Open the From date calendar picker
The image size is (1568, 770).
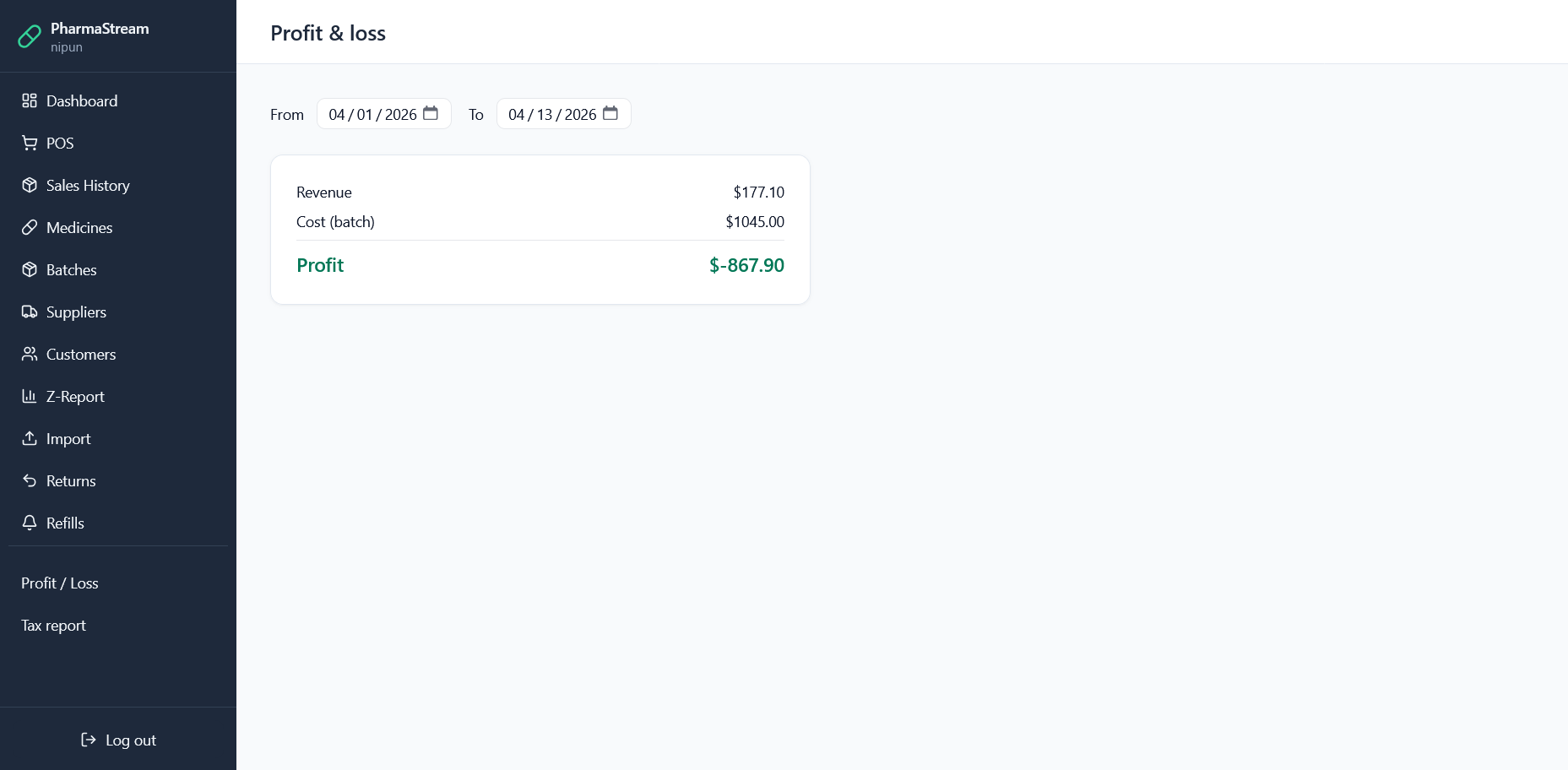click(x=431, y=113)
